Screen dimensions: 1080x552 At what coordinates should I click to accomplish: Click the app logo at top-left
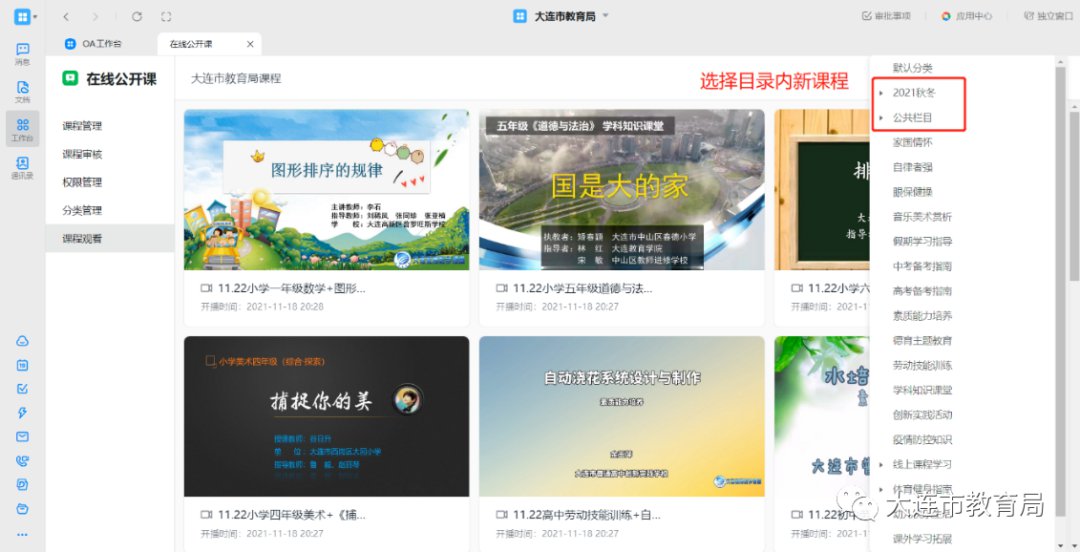pyautogui.click(x=22, y=17)
